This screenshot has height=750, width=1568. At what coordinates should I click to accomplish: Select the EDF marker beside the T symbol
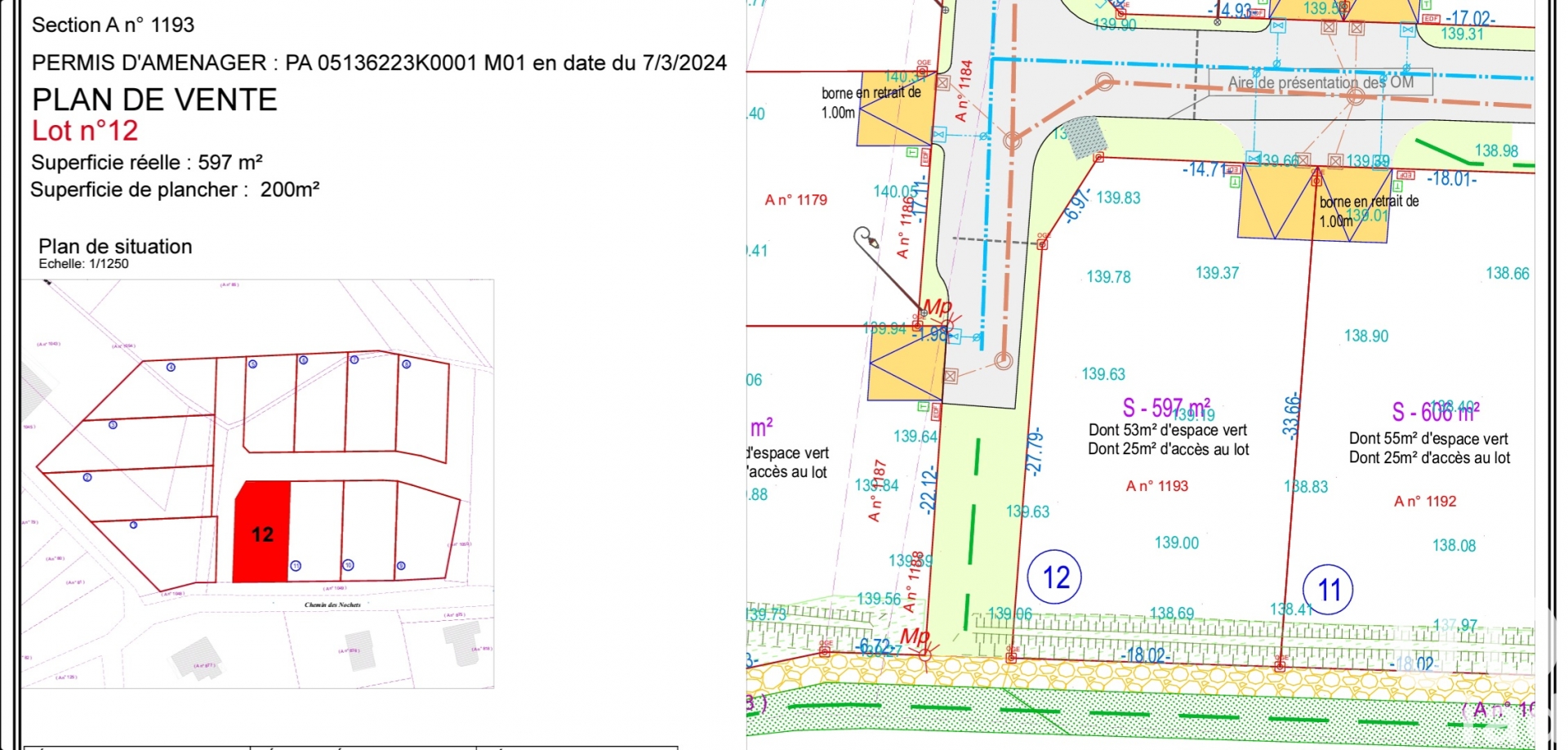tap(924, 156)
